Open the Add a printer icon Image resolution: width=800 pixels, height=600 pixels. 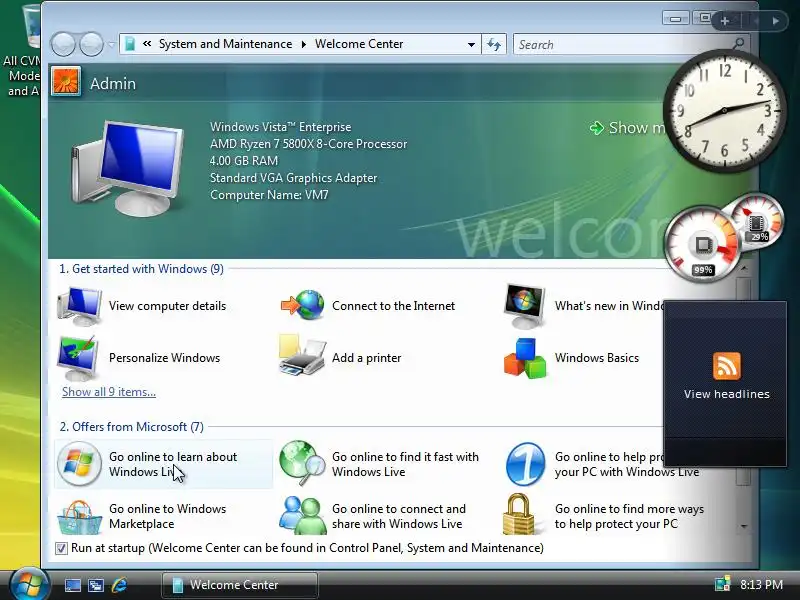(302, 356)
